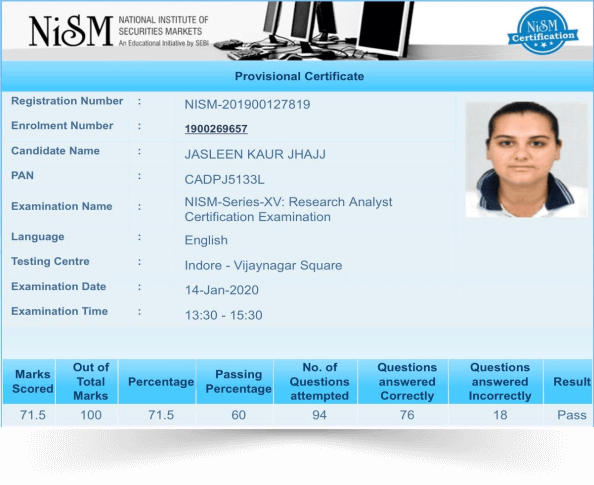The width and height of the screenshot is (594, 485).
Task: Click the examination name value text
Action: coord(288,209)
